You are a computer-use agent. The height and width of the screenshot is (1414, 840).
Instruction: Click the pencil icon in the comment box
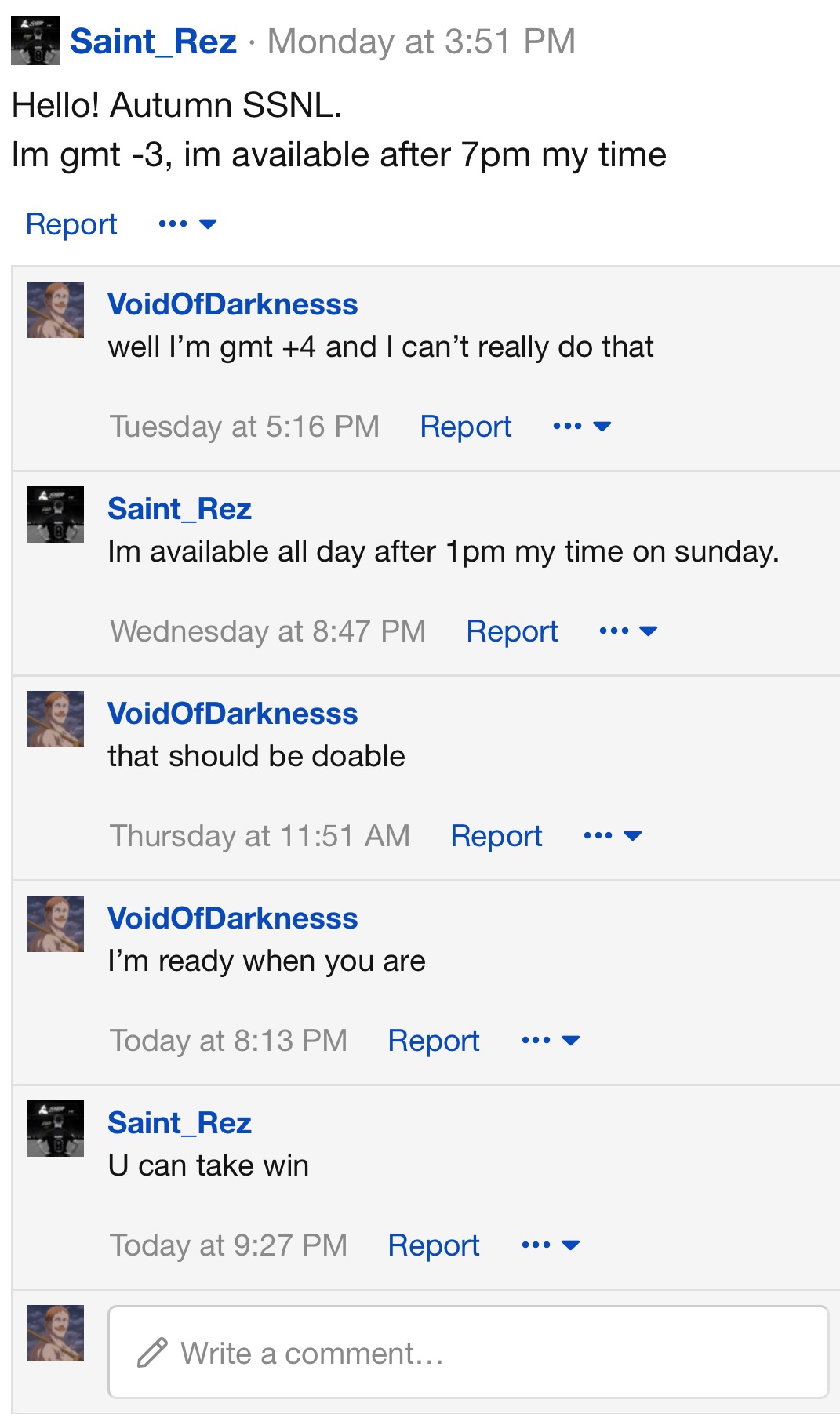pos(152,1353)
